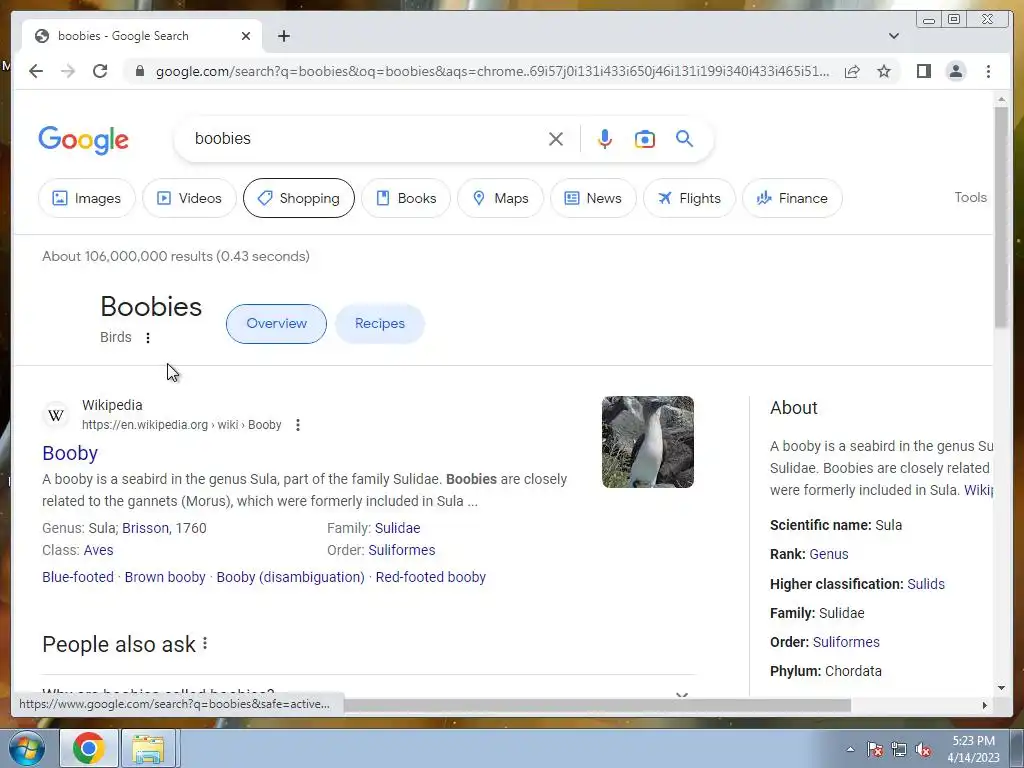
Task: Open File Explorer from the taskbar
Action: click(148, 748)
